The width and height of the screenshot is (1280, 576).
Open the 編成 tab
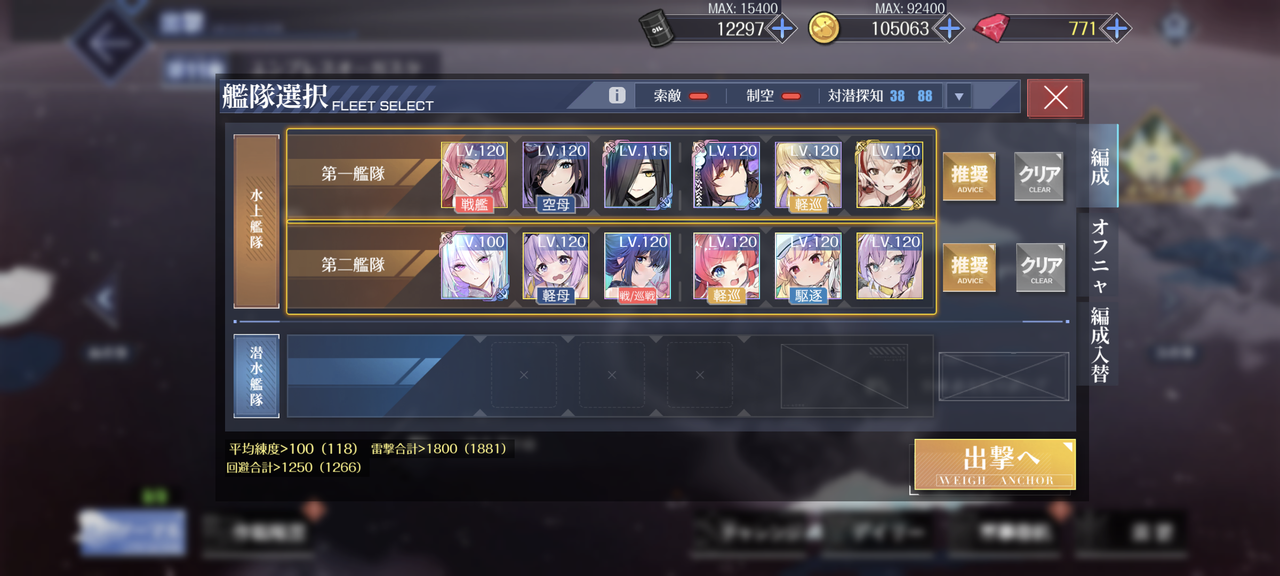pos(1099,166)
